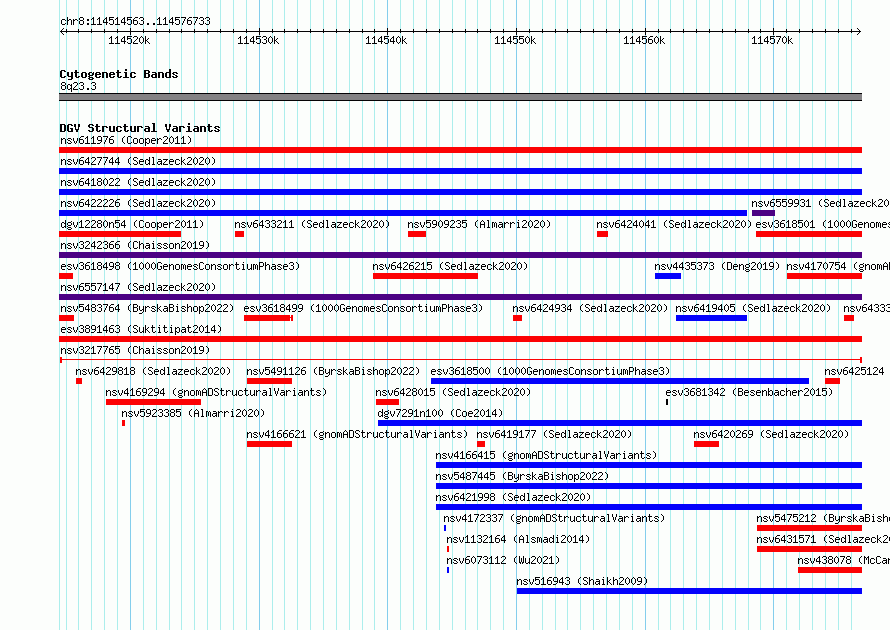Viewport: 890px width, 630px height.
Task: Select the purple bar under nsv6559931
Action: click(x=763, y=213)
